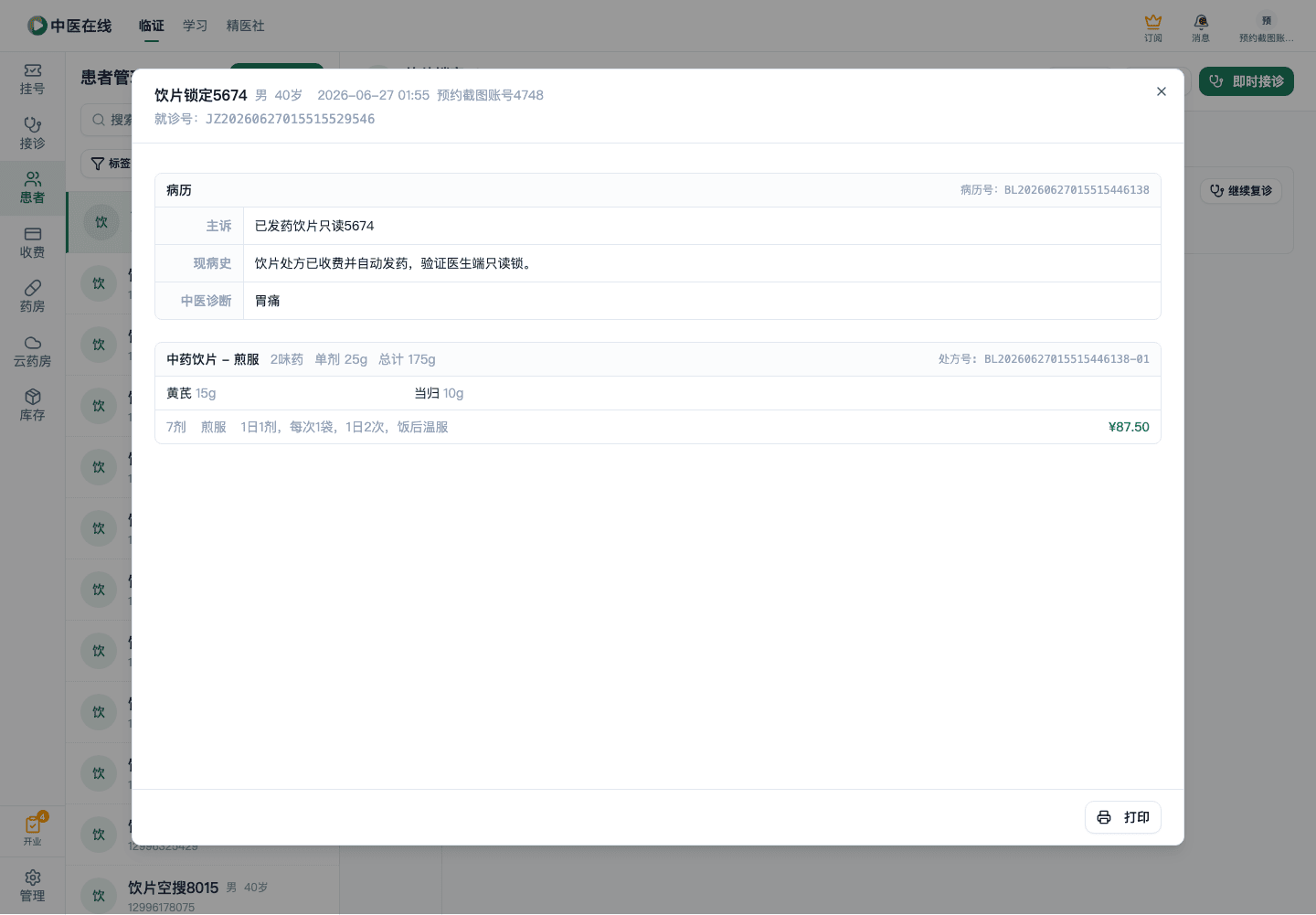Click the printer icon in dialog footer
The height and width of the screenshot is (915, 1316).
pos(1104,817)
